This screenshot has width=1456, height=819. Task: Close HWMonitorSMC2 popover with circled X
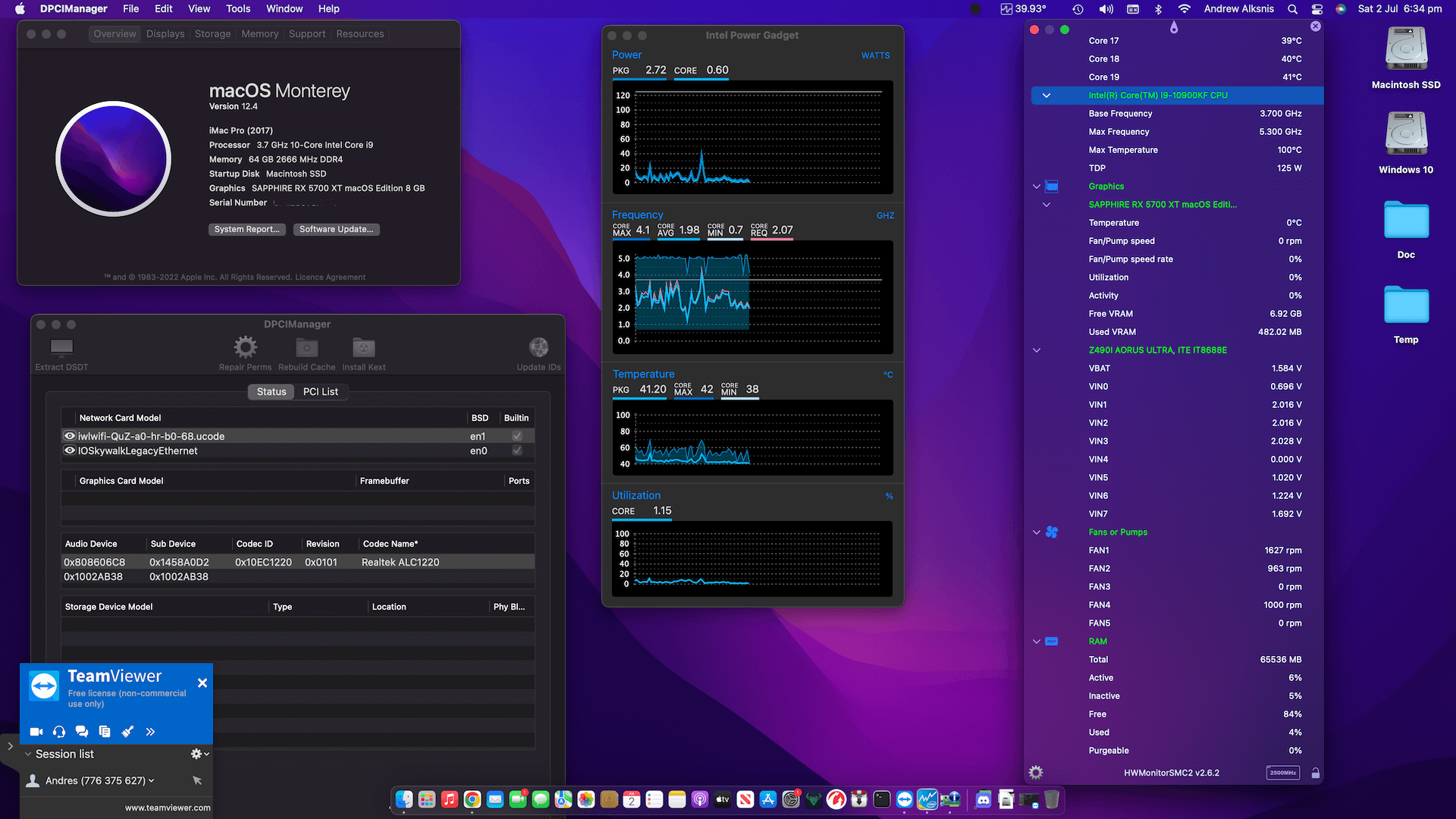[1316, 26]
